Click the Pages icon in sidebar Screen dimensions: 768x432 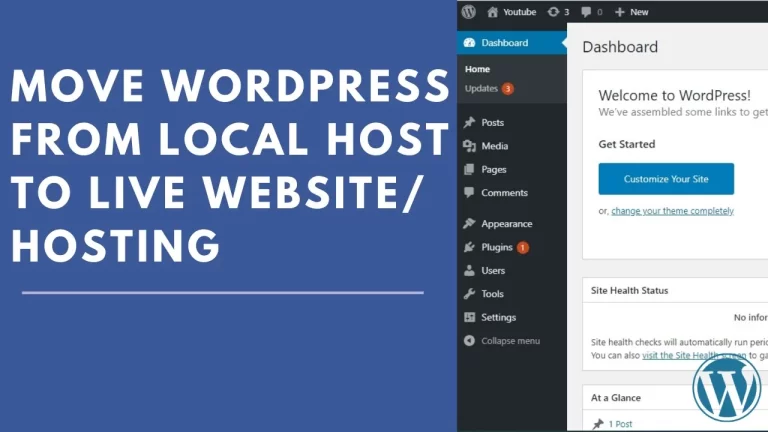point(469,169)
